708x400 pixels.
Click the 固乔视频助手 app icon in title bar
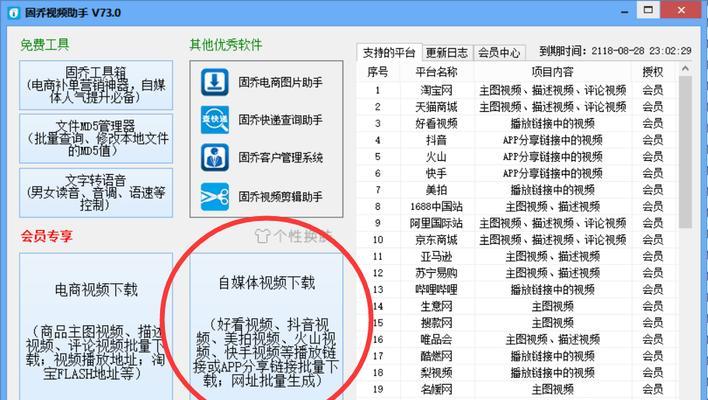pyautogui.click(x=14, y=13)
